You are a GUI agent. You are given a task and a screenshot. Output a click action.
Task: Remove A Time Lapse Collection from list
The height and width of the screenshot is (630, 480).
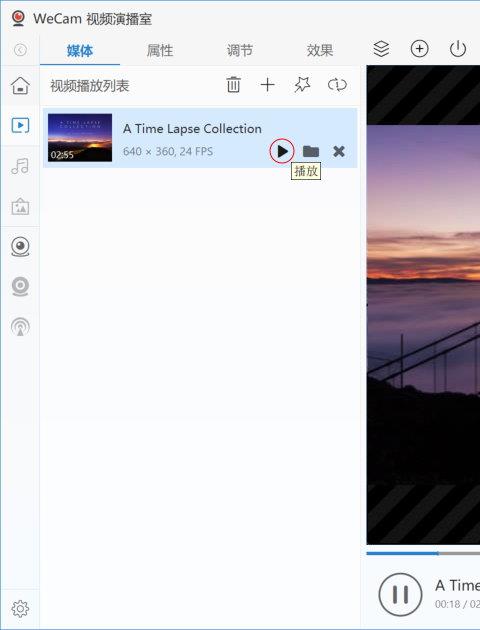(339, 151)
